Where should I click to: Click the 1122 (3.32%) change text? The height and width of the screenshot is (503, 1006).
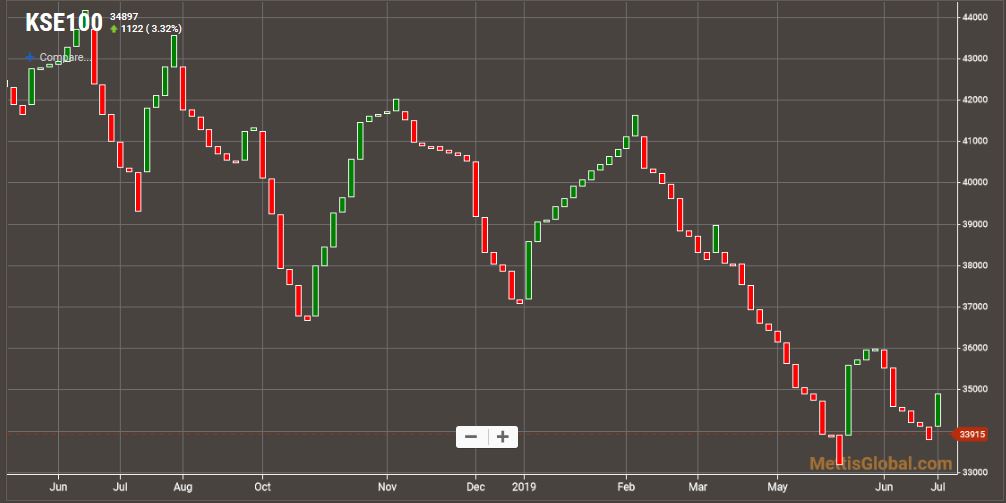(151, 29)
